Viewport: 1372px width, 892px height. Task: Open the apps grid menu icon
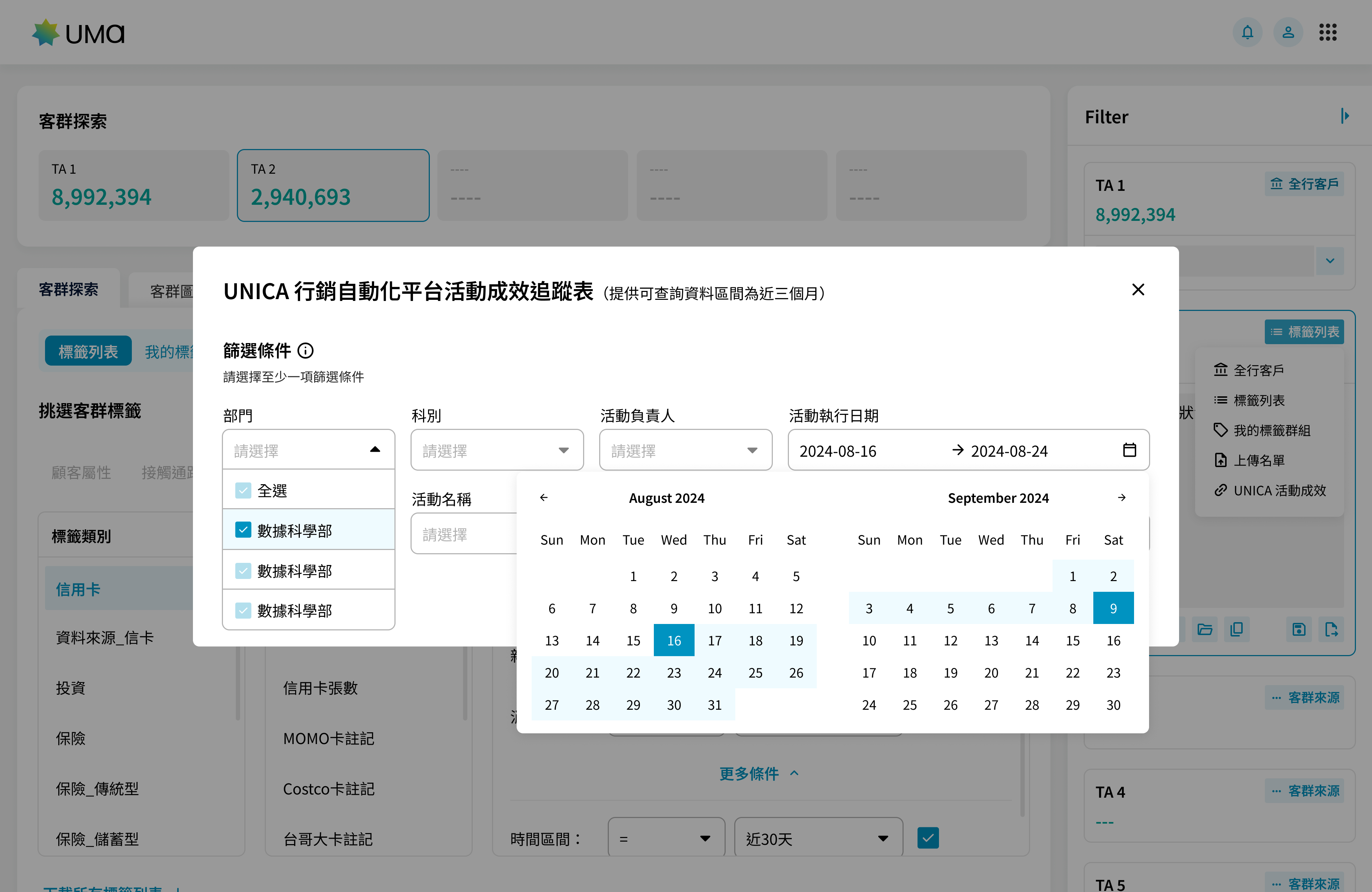[x=1328, y=33]
